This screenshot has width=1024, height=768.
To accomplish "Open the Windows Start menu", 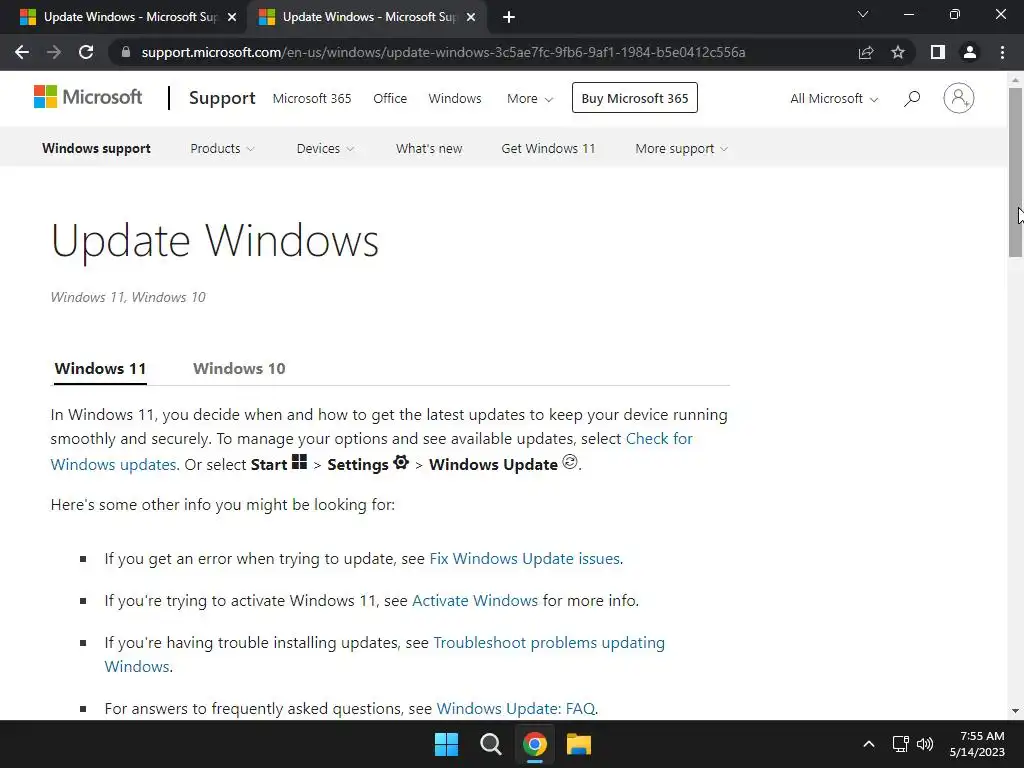I will [x=447, y=744].
